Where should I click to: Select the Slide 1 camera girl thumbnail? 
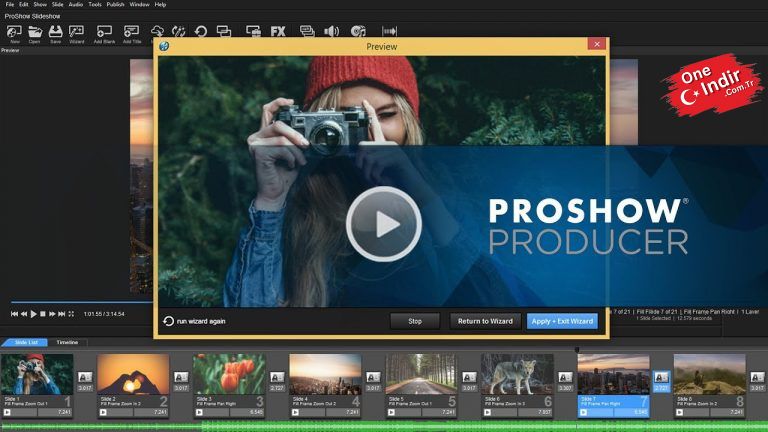coord(37,374)
